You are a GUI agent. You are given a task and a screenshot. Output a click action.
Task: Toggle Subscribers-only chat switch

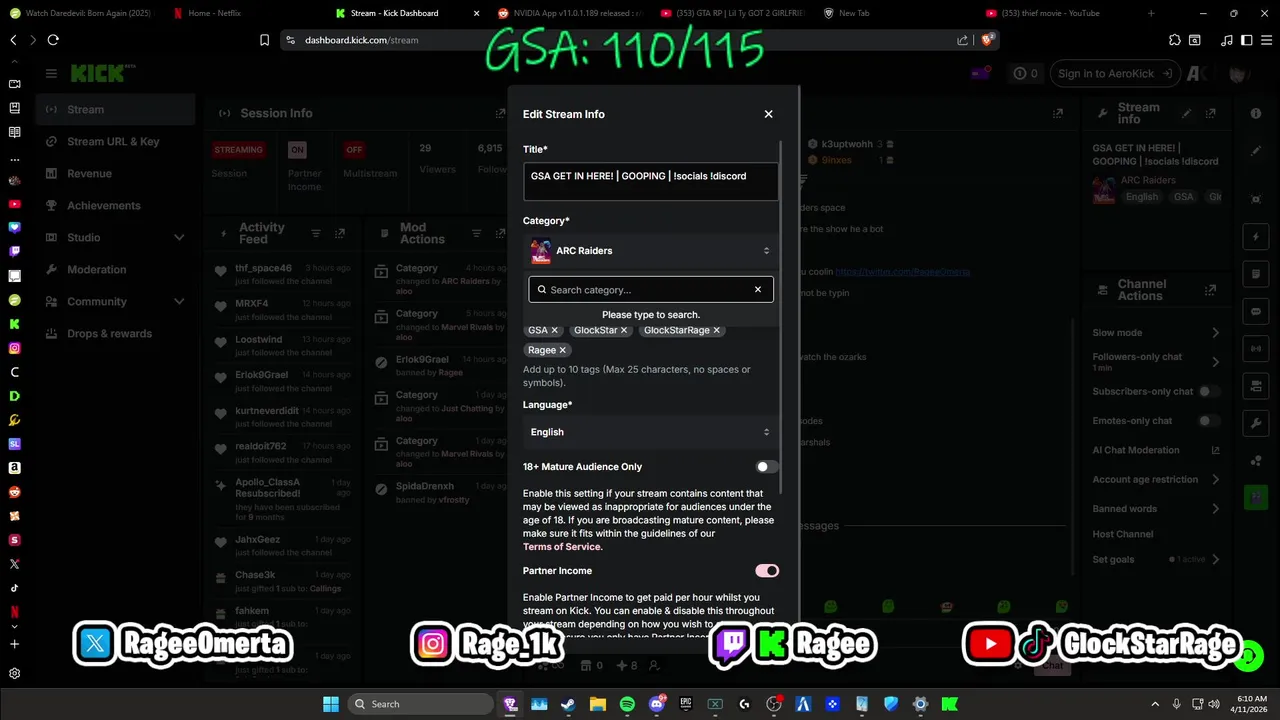point(1210,391)
